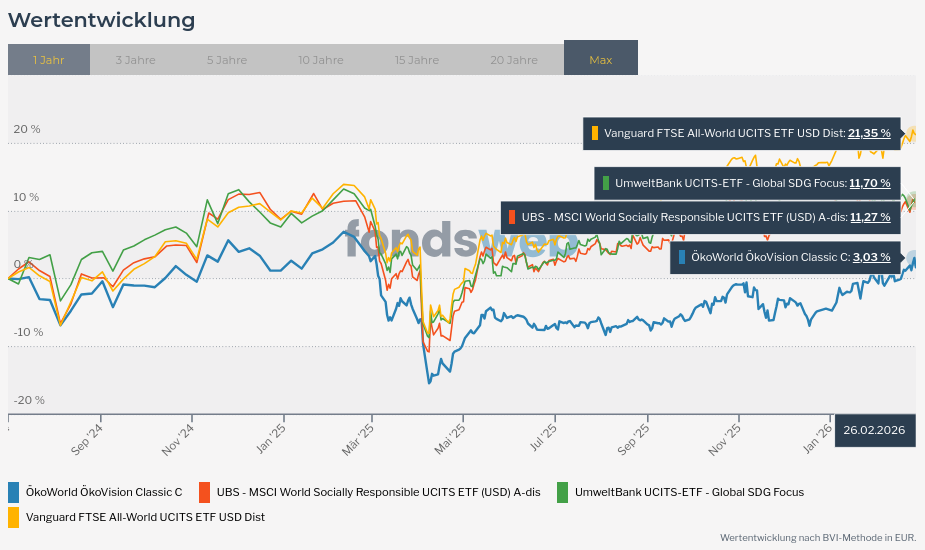The height and width of the screenshot is (550, 925).
Task: Switch to the 5 Jahre tab
Action: coord(227,60)
